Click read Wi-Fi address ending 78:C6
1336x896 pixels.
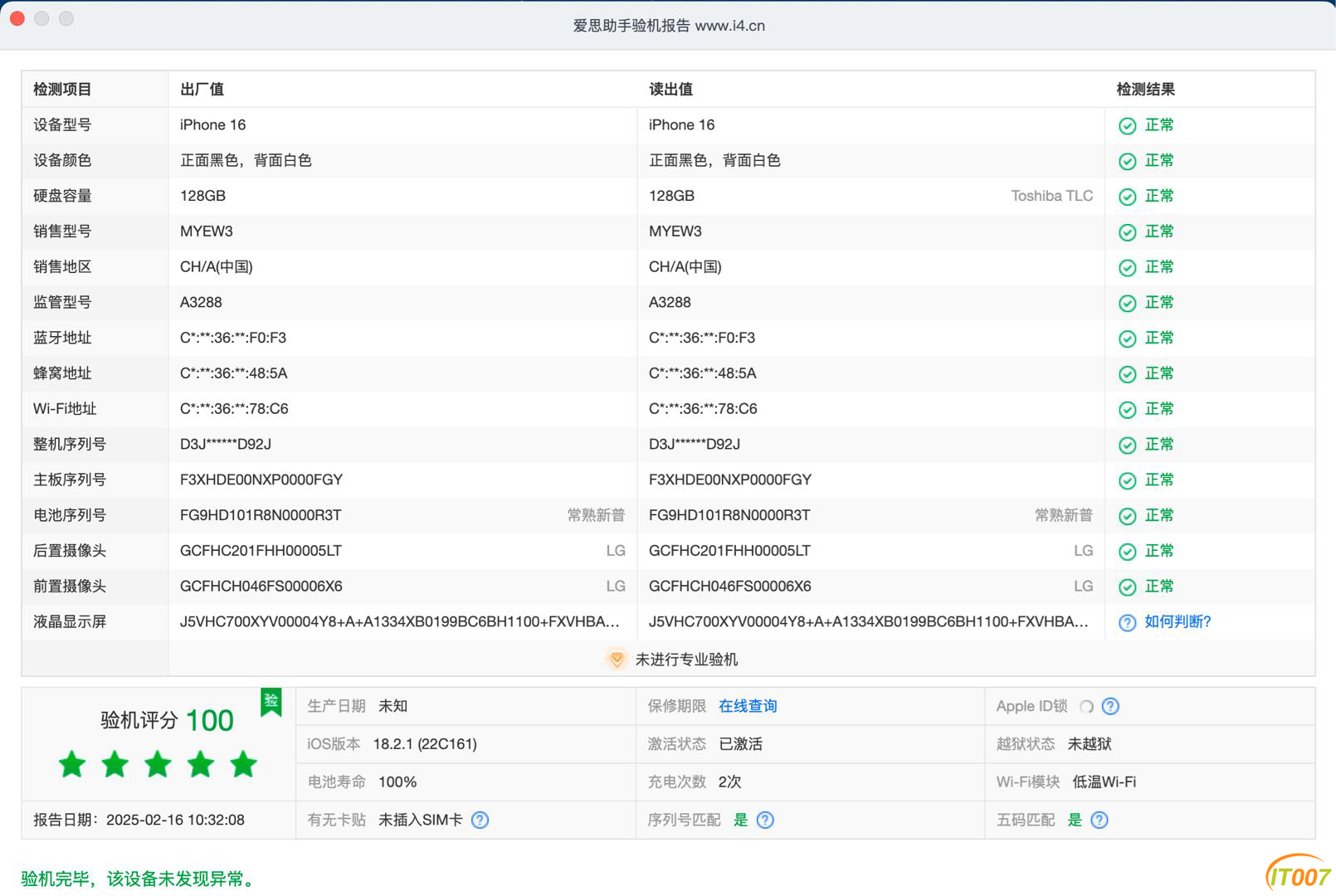point(703,408)
